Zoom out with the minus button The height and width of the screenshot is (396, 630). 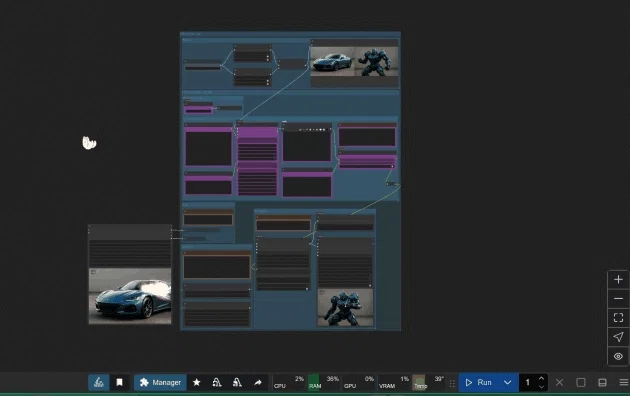click(x=618, y=298)
